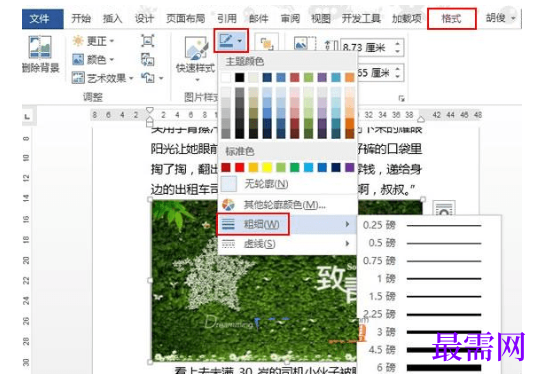Adjust the width spinner arrows

398,73
